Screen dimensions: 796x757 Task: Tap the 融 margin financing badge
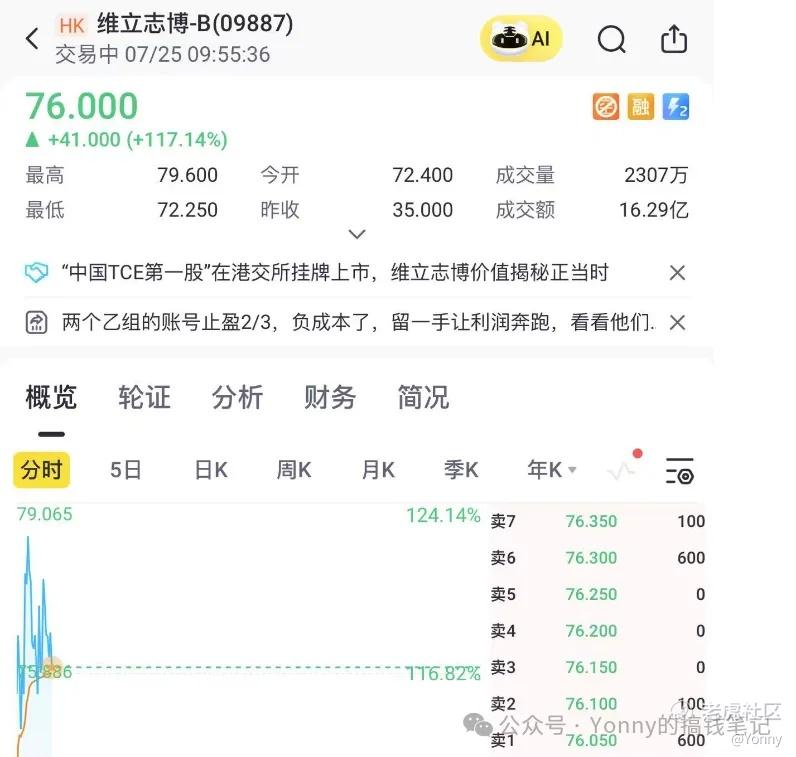tap(640, 107)
